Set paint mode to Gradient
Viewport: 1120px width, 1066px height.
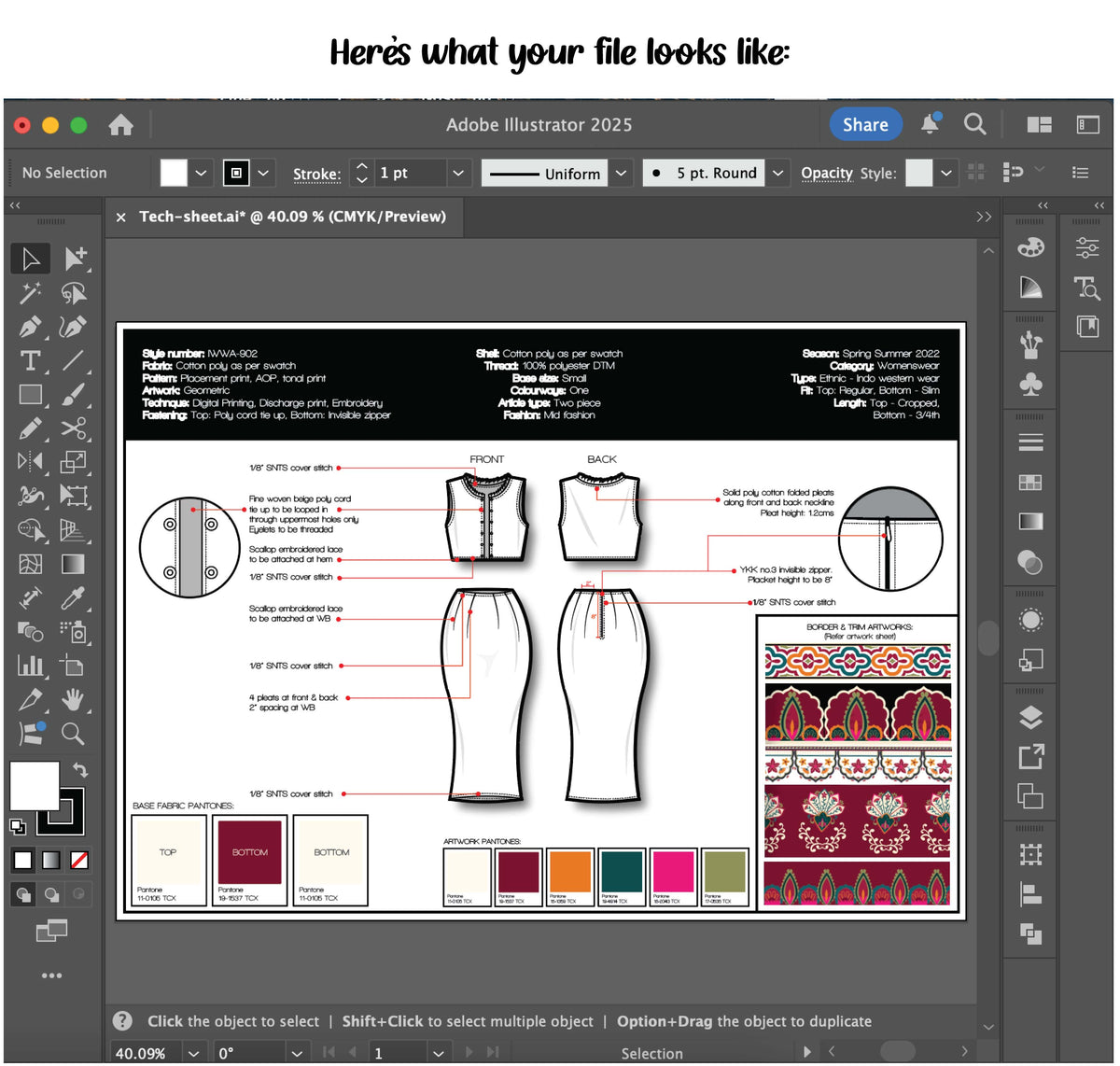tap(51, 860)
